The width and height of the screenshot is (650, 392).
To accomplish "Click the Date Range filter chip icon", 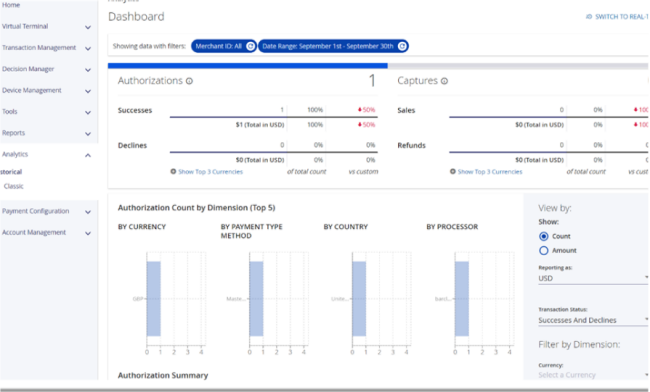I will (402, 46).
